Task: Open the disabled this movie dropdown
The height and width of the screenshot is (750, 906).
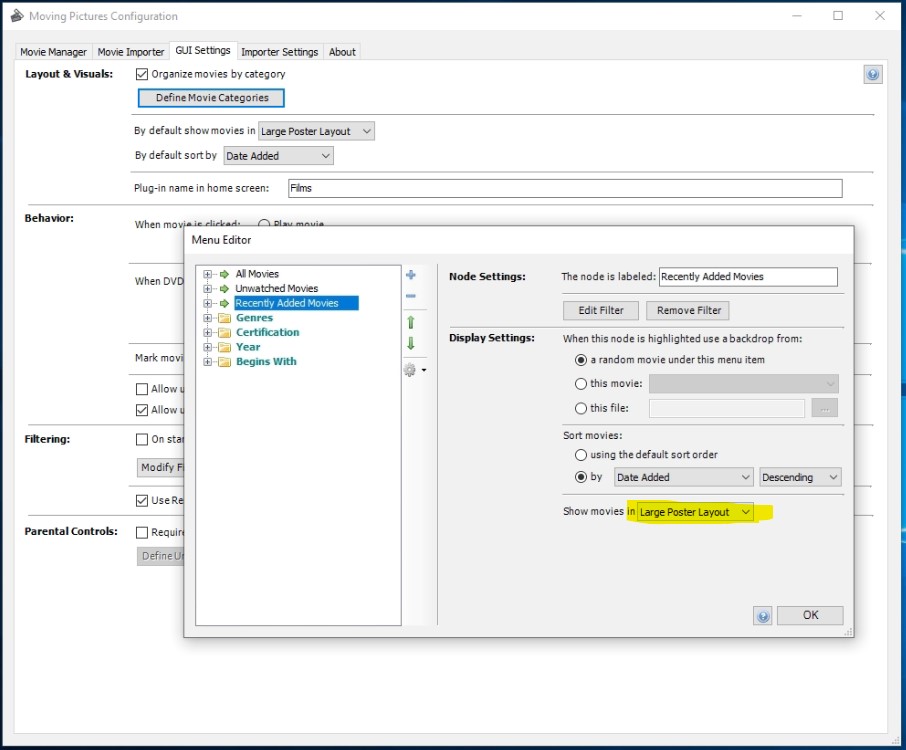Action: click(744, 384)
